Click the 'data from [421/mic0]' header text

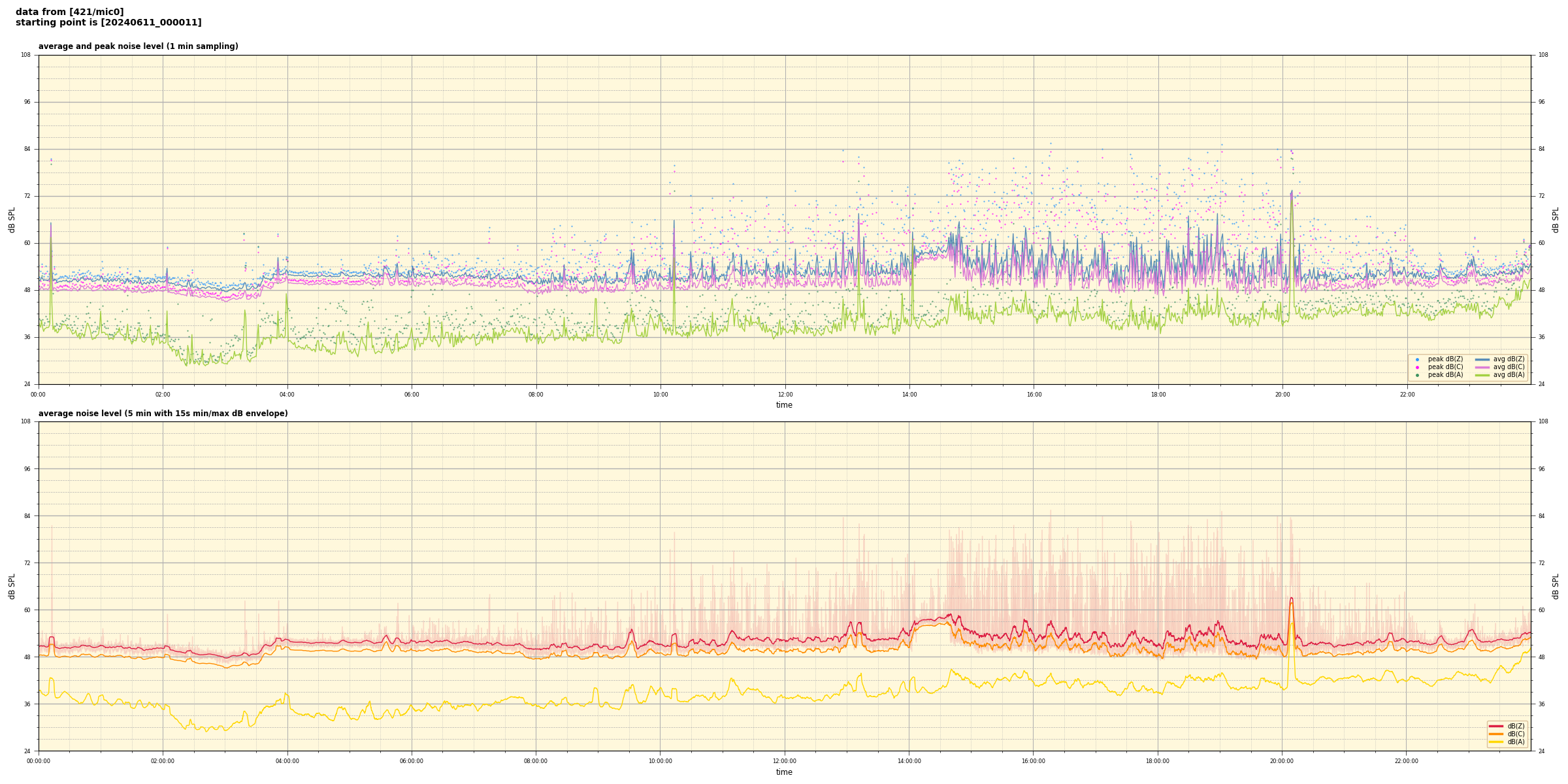[x=69, y=12]
